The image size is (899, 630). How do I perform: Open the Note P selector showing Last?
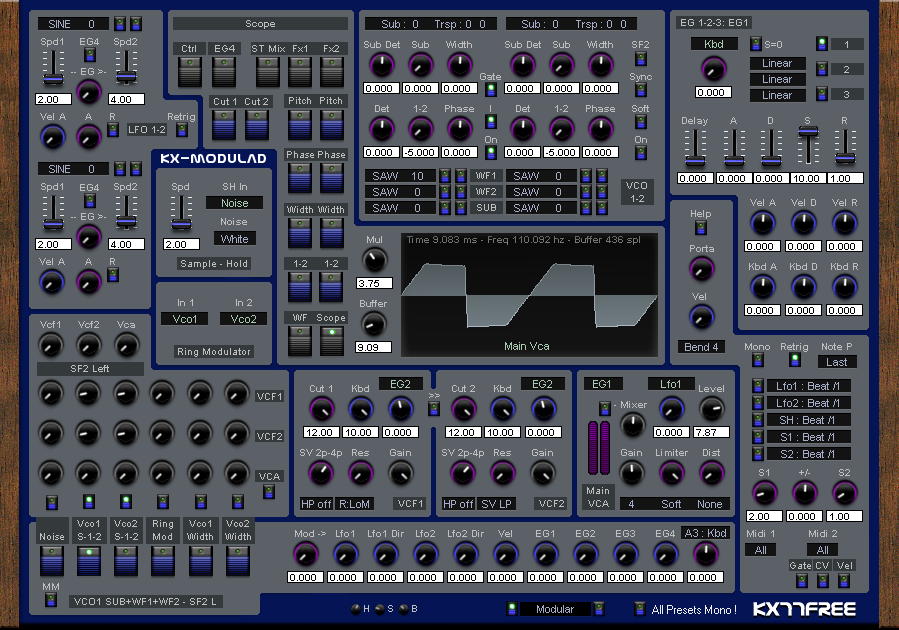pyautogui.click(x=837, y=362)
